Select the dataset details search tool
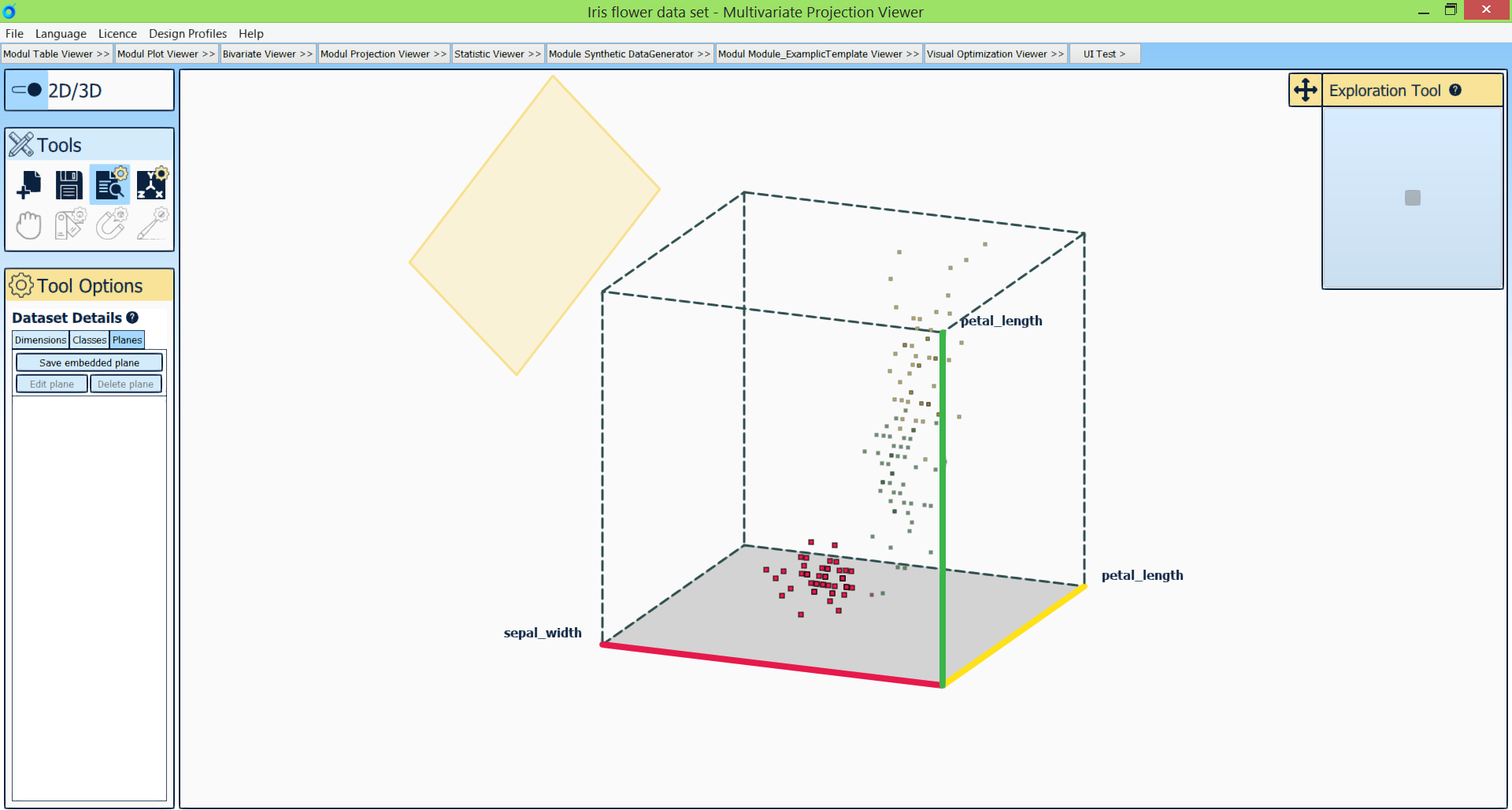This screenshot has height=810, width=1512. tap(110, 185)
